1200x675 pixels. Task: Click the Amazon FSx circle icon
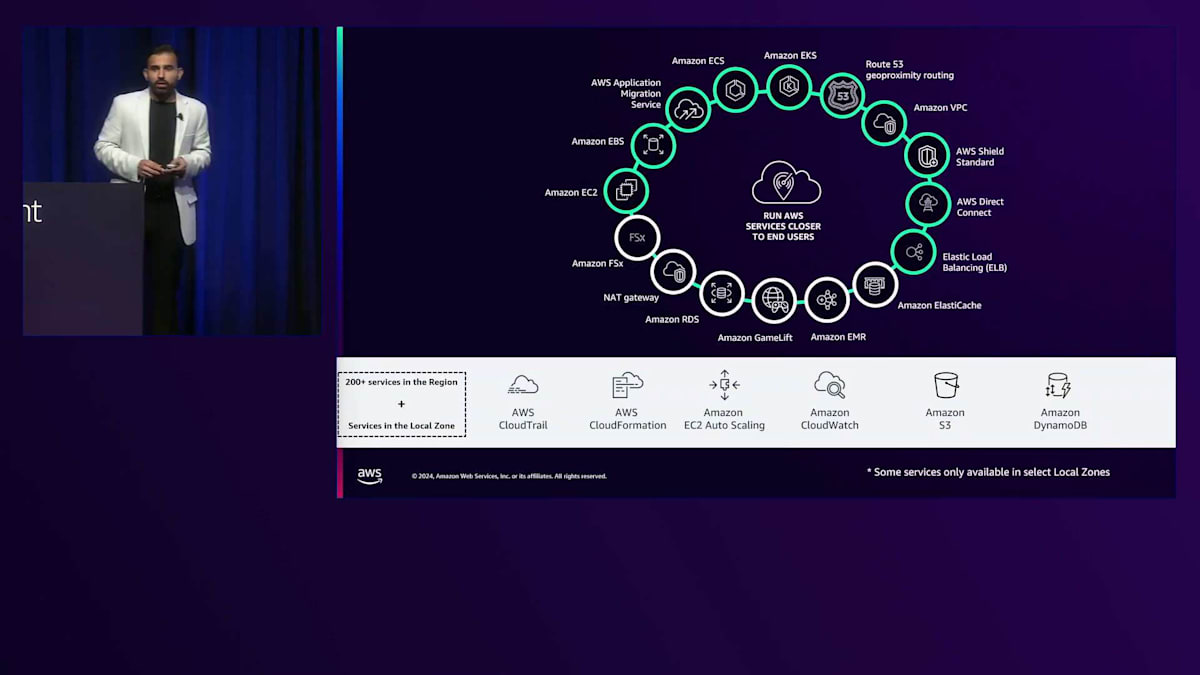click(x=637, y=238)
